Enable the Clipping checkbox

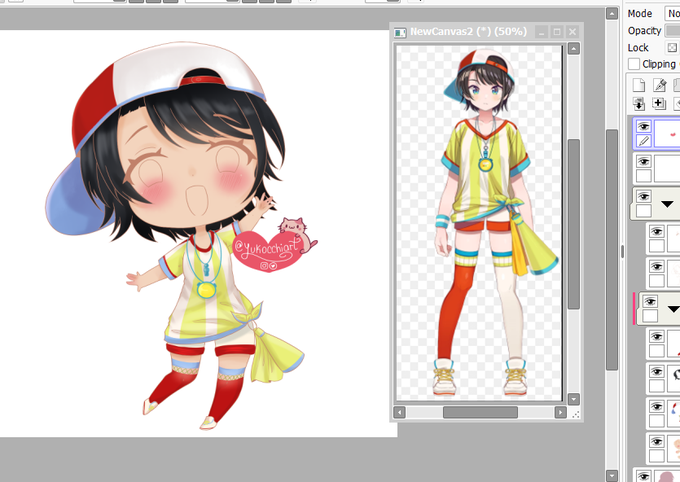coord(634,64)
